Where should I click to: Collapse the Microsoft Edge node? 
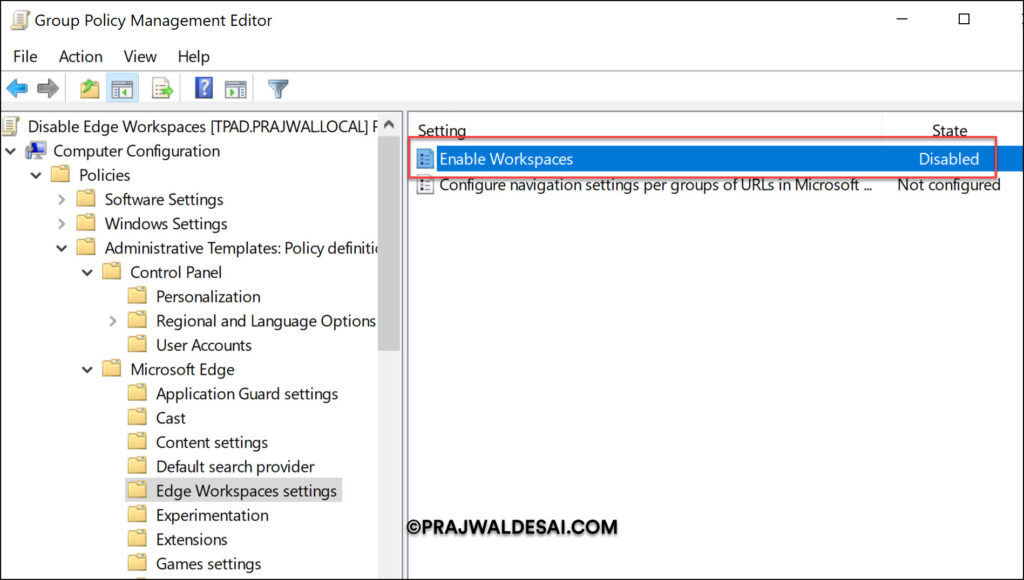tap(87, 370)
